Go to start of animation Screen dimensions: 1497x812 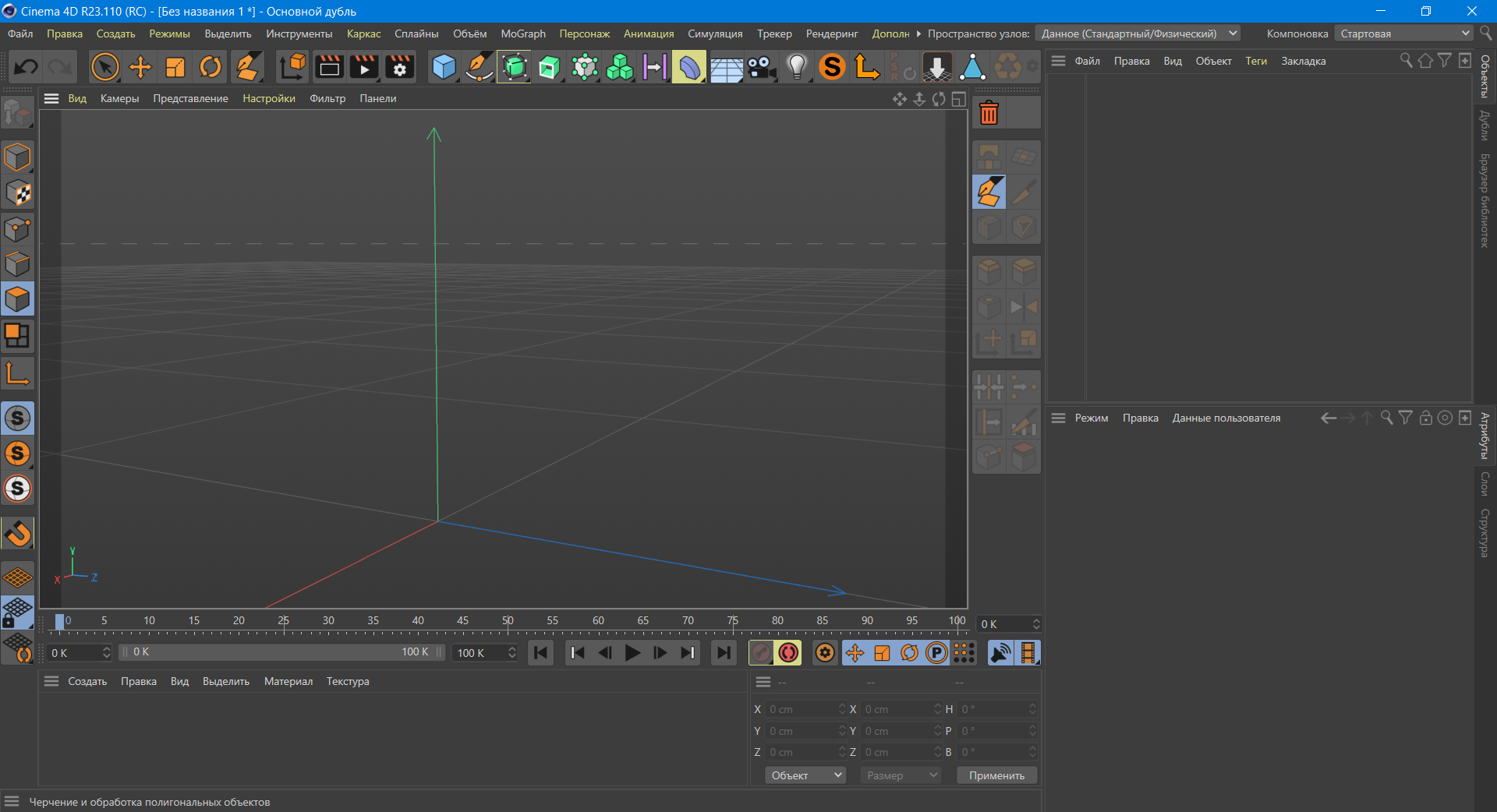point(540,653)
